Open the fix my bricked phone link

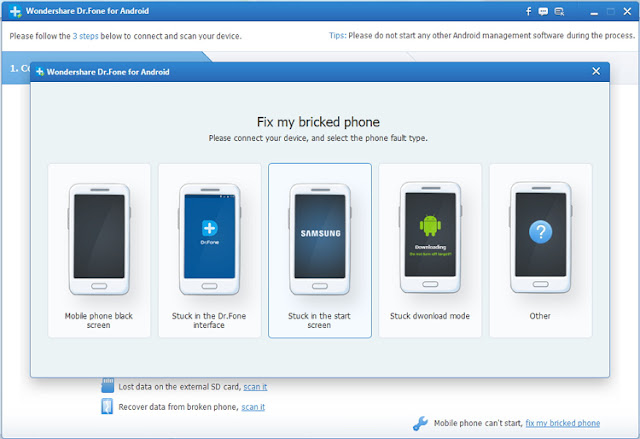coord(562,423)
